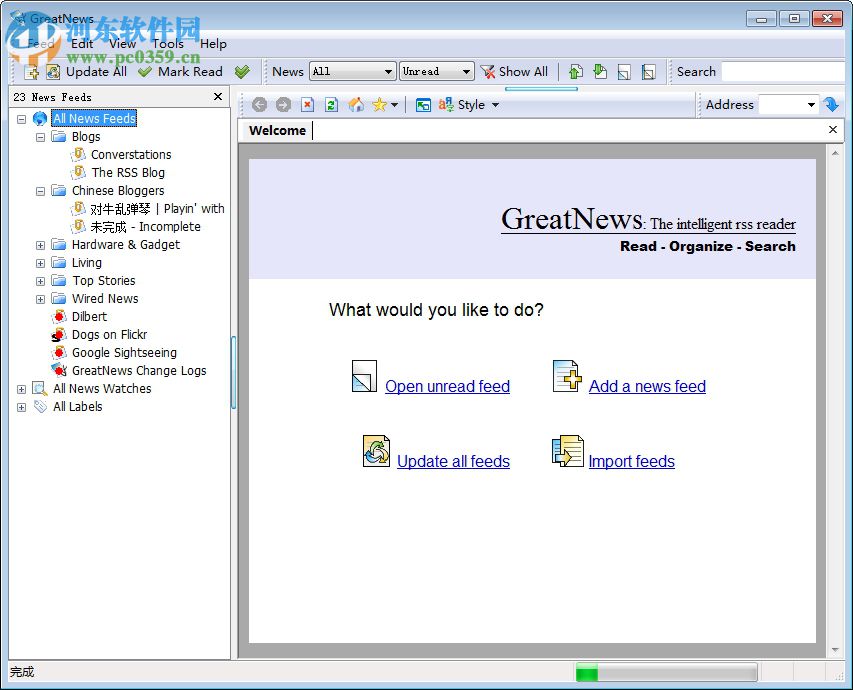Click the double-checkmark Mark All Read icon
Screen dimensions: 853x690
coord(242,72)
